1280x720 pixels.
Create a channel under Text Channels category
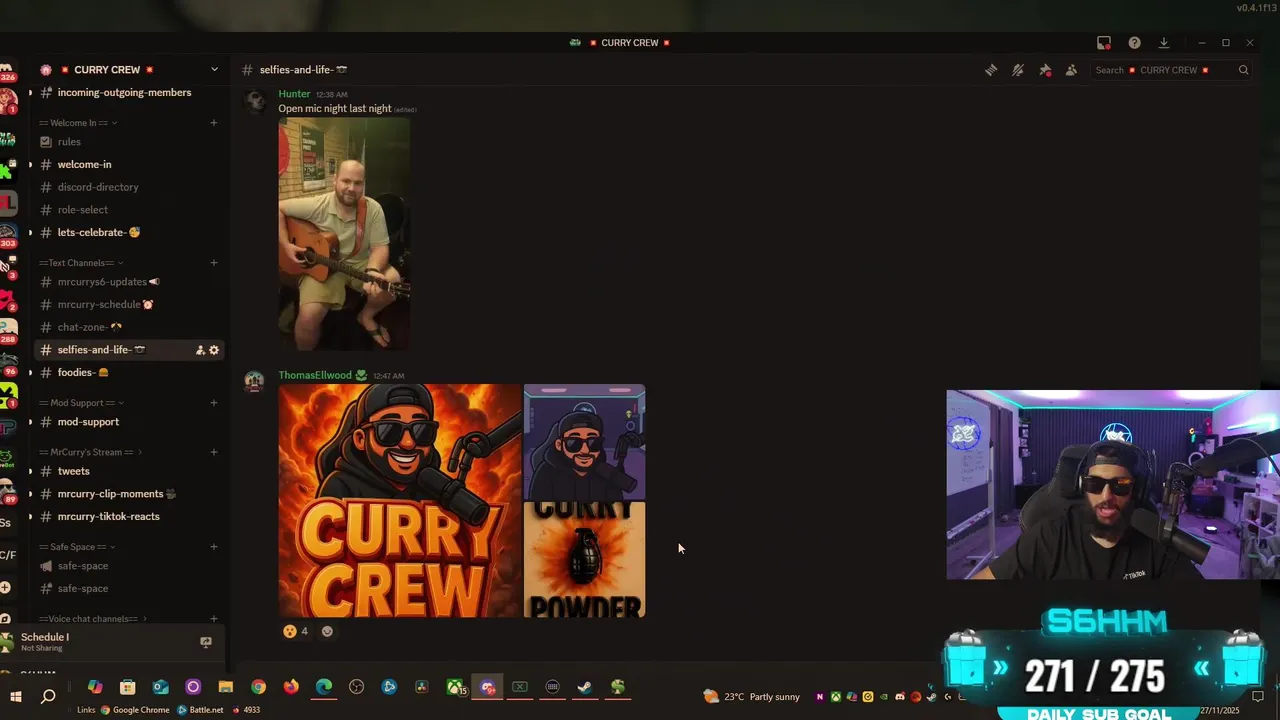click(214, 263)
